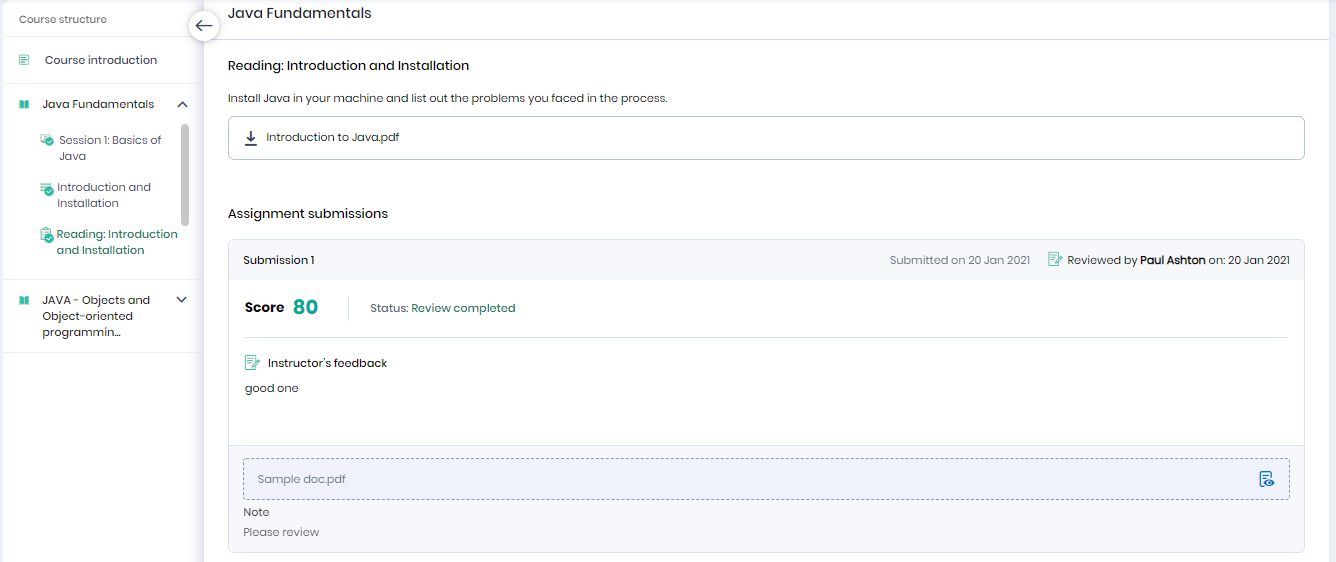The height and width of the screenshot is (562, 1336).
Task: Click the Session 1 completed session icon
Action: pos(46,140)
